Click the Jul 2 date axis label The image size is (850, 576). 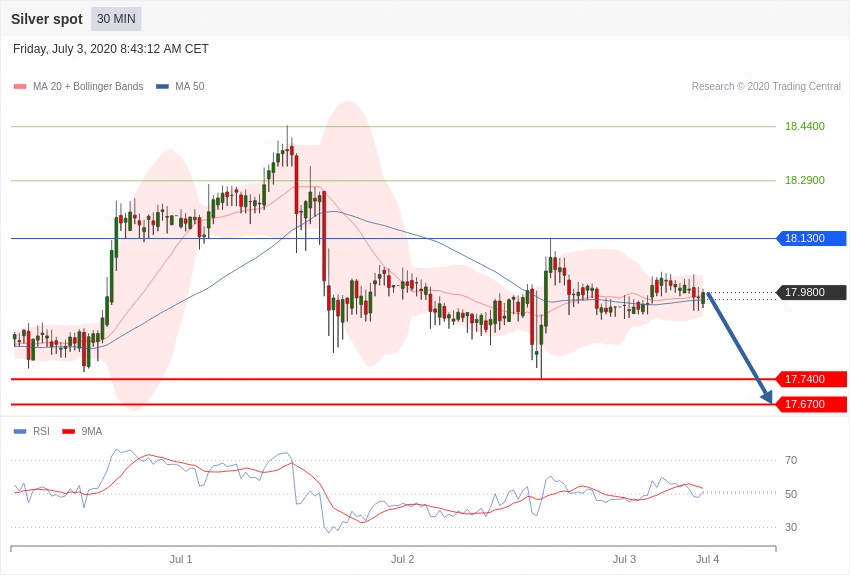pyautogui.click(x=402, y=559)
